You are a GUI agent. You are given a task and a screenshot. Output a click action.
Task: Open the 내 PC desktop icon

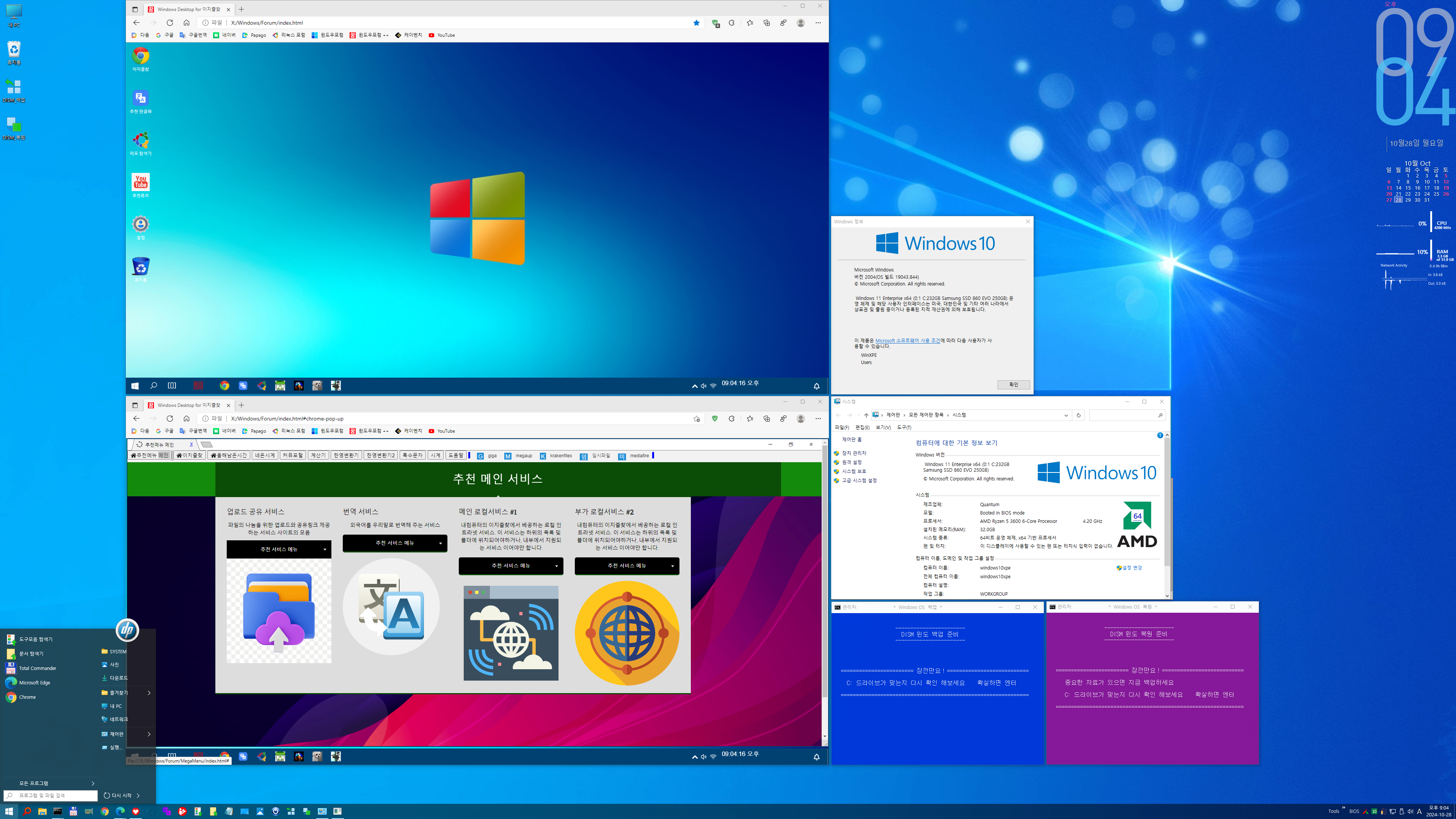pyautogui.click(x=14, y=15)
